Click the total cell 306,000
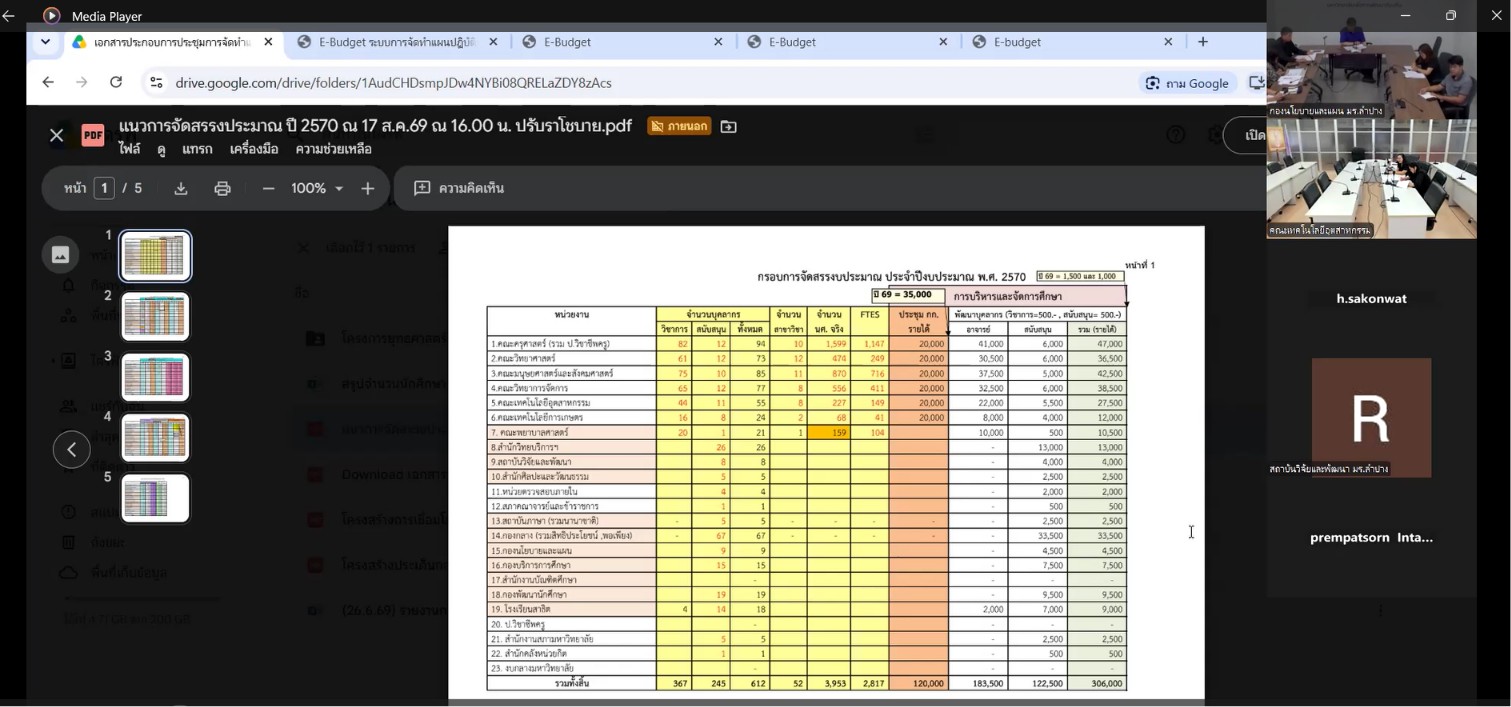 click(x=1097, y=684)
